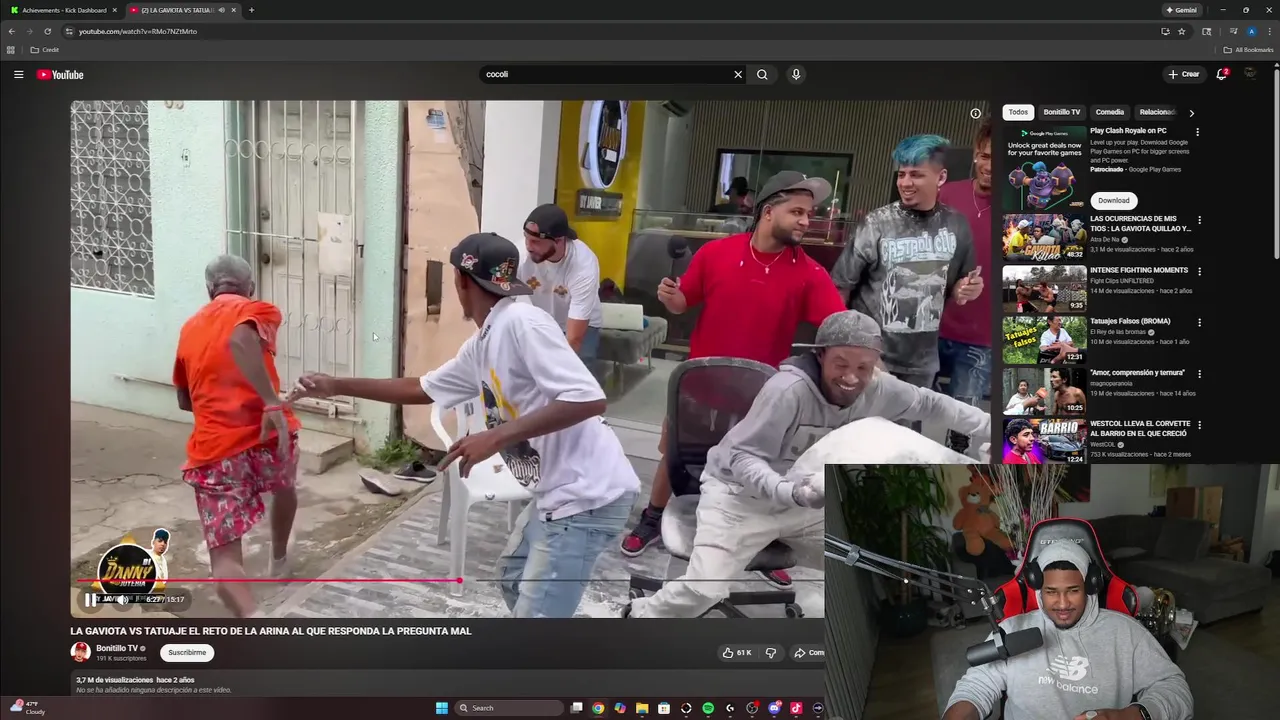Viewport: 1280px width, 720px height.
Task: Click the Clash Royale ad thumbnail
Action: click(1044, 167)
